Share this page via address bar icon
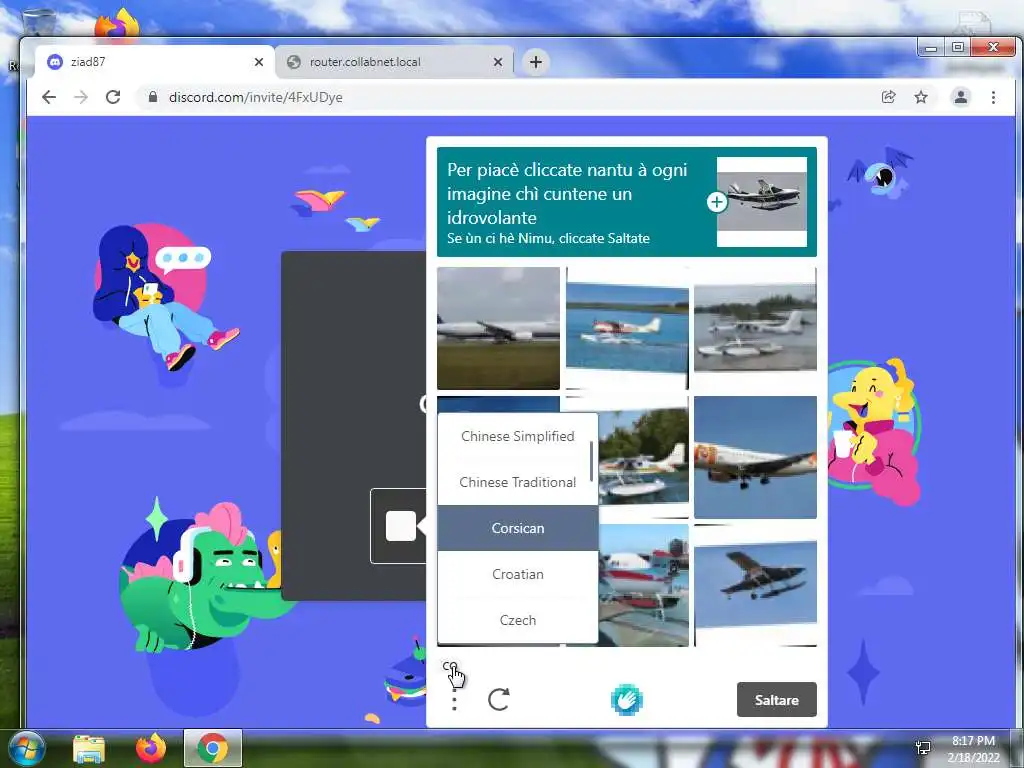This screenshot has height=768, width=1024. click(x=888, y=97)
